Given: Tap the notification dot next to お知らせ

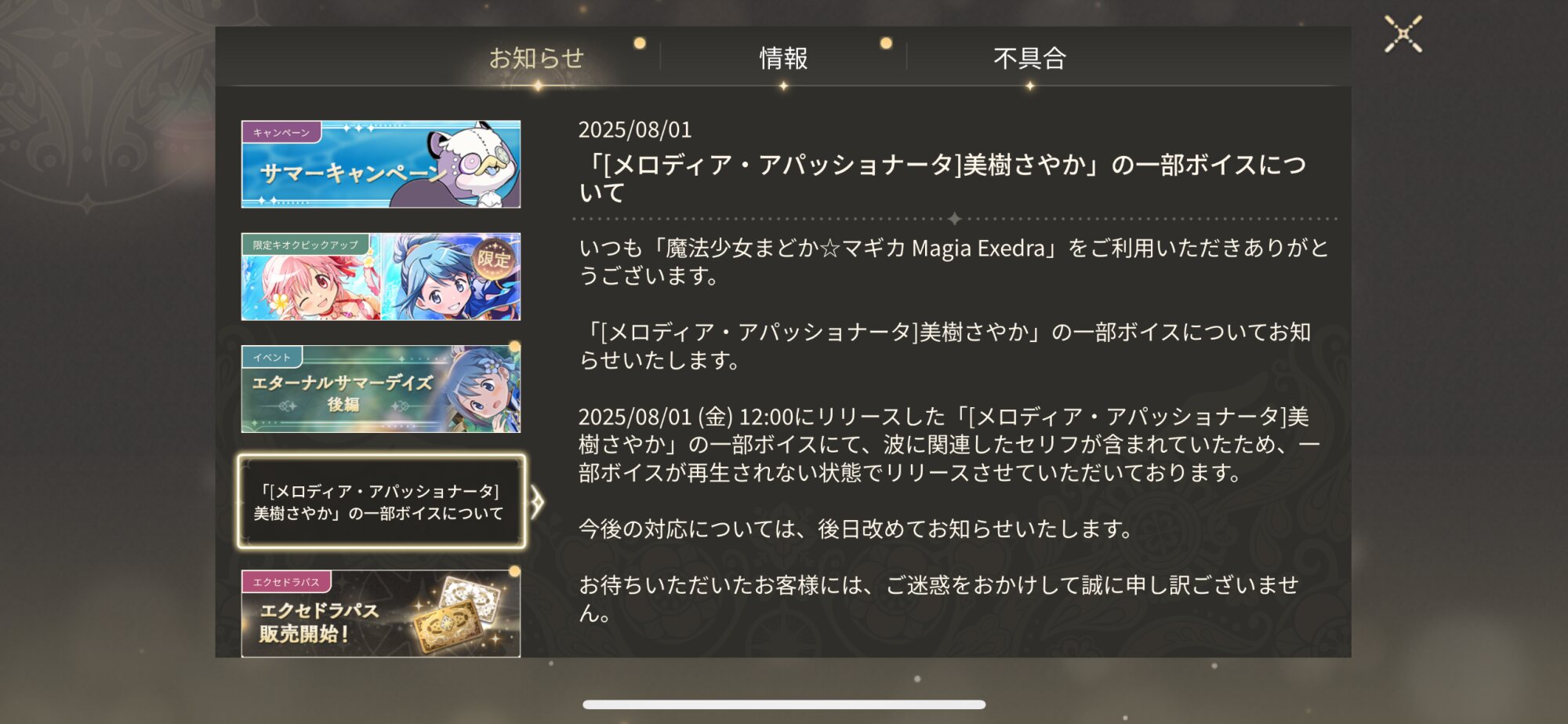Looking at the screenshot, I should tap(640, 43).
